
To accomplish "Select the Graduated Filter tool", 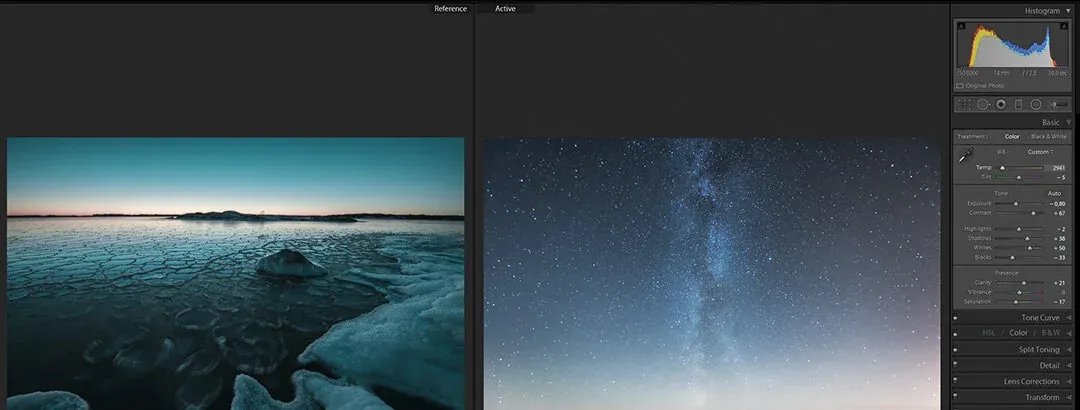I will pyautogui.click(x=1019, y=104).
